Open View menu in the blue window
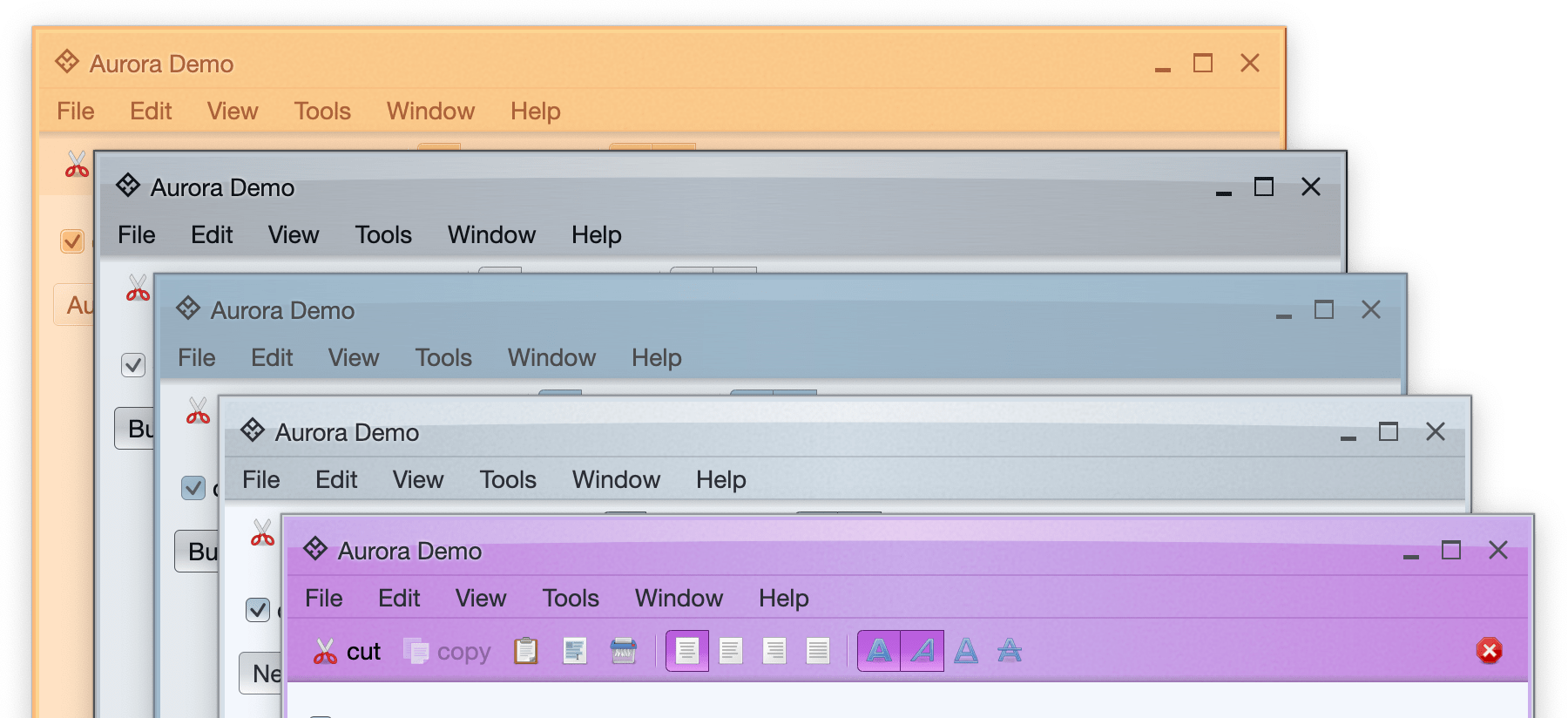 (354, 357)
